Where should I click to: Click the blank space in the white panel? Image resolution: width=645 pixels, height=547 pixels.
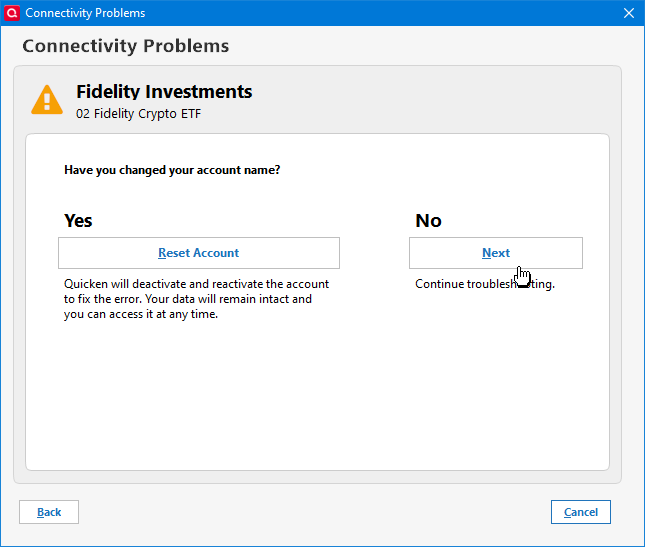[316, 400]
